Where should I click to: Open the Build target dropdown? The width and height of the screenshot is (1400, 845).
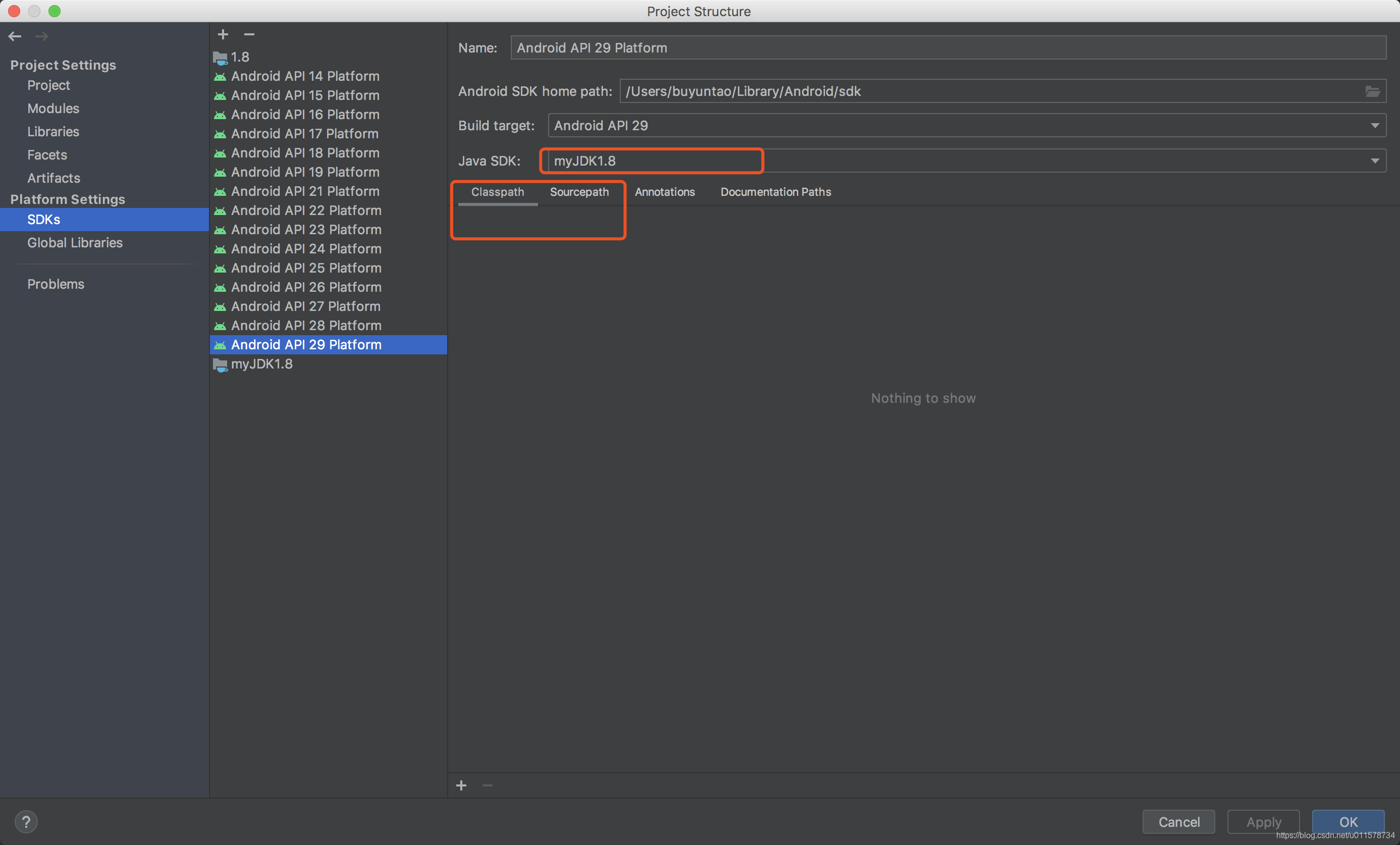coord(967,126)
